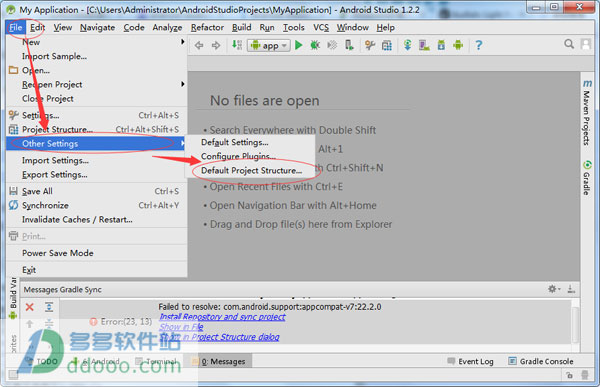Screen dimensions: 600x387
Task: Open Settings... from File menu
Action: point(96,115)
